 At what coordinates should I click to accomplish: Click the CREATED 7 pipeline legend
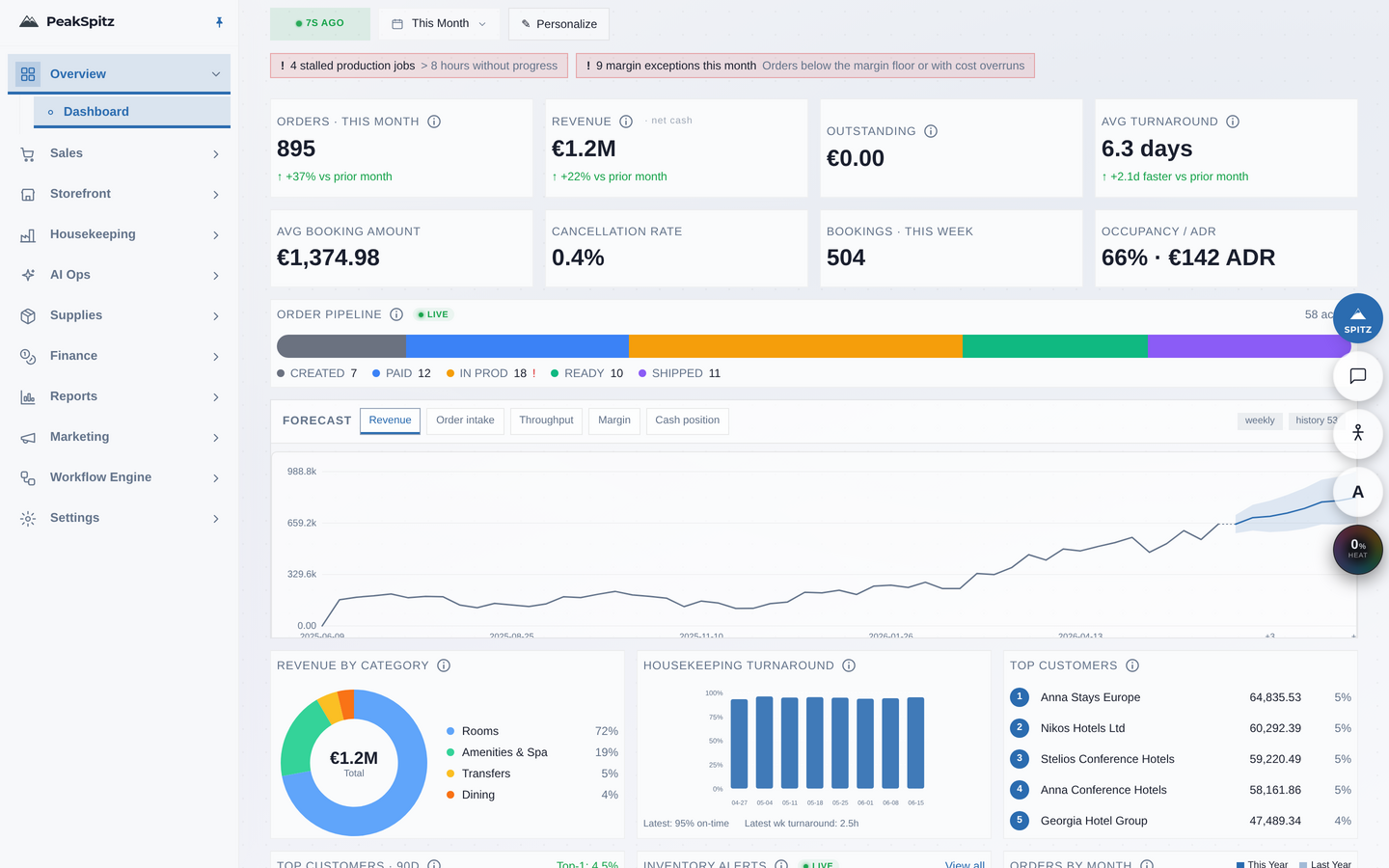[x=317, y=373]
